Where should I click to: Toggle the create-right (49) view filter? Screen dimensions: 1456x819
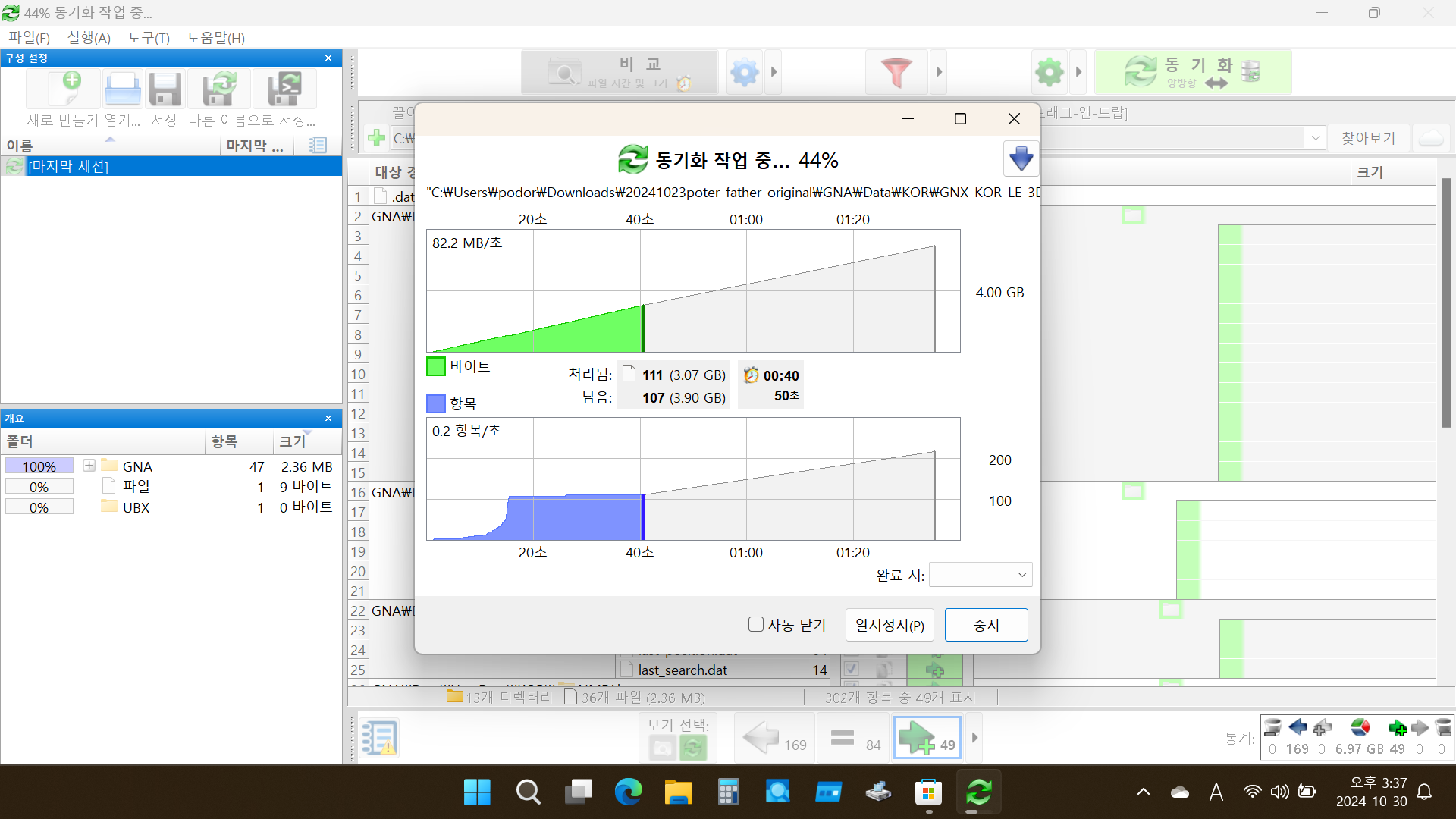927,738
